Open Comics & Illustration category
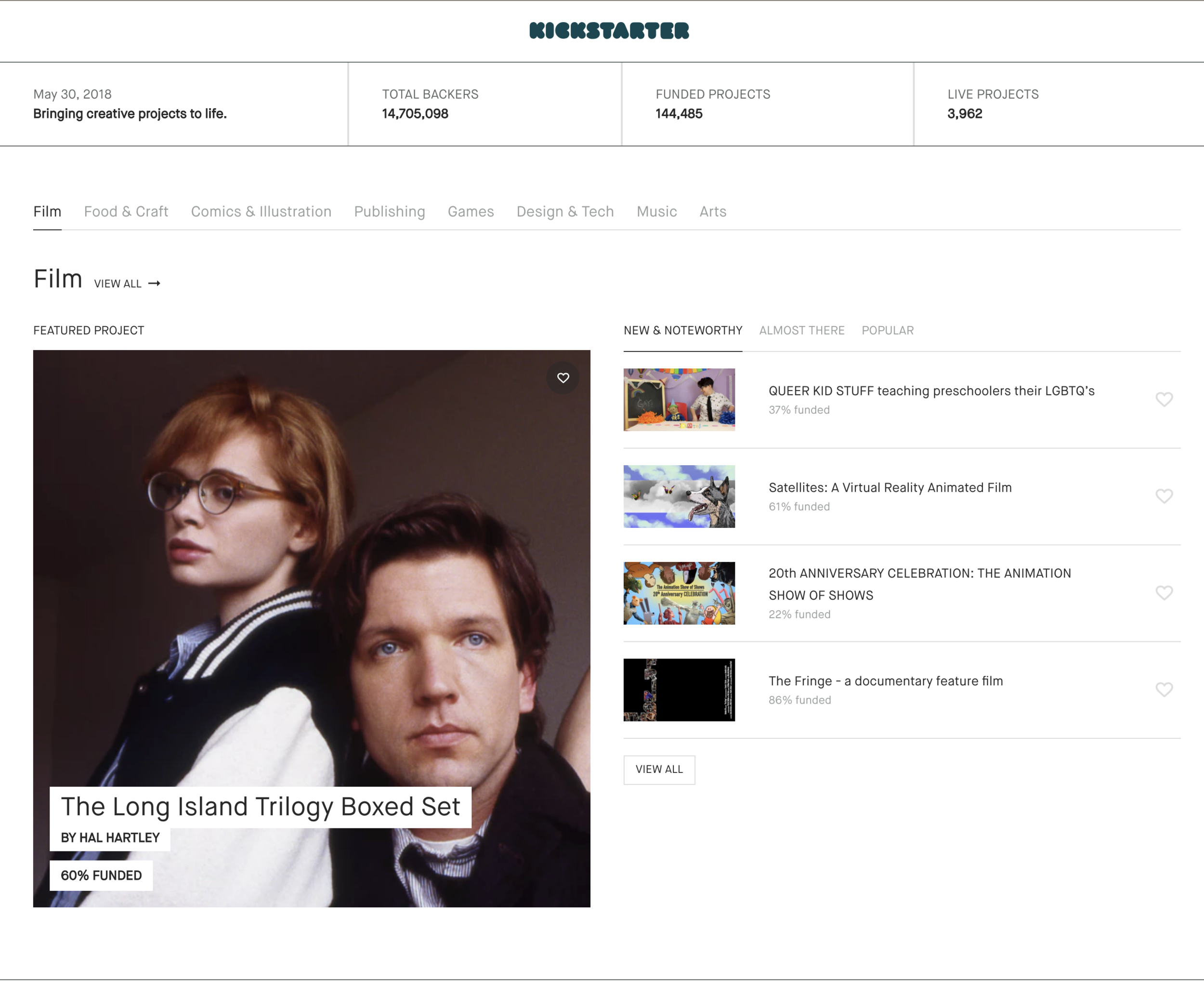 261,212
